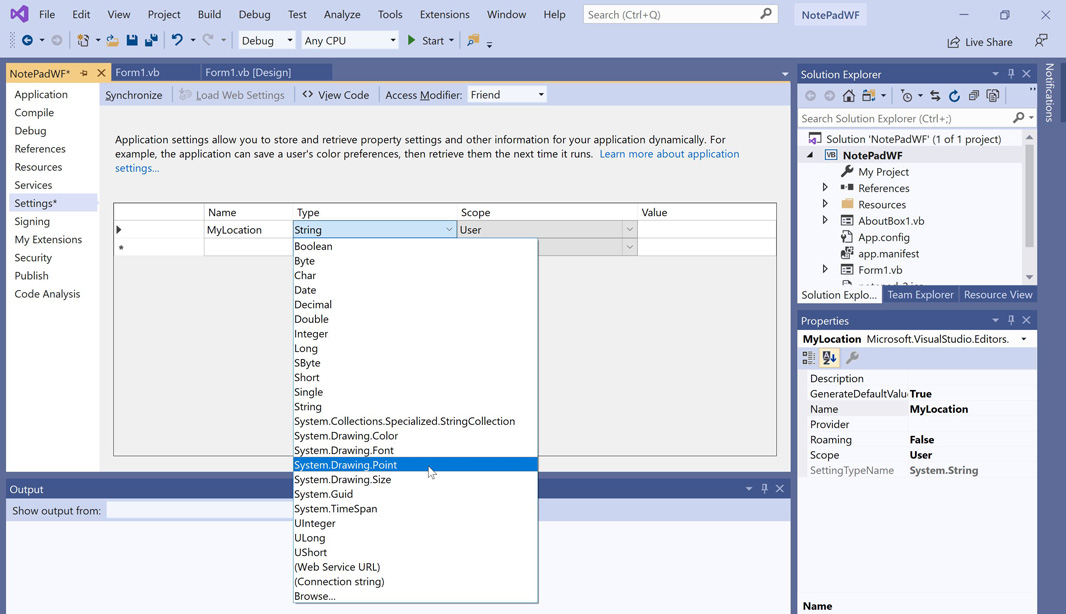Click the Live Share icon
This screenshot has height=614, width=1066.
click(x=954, y=42)
